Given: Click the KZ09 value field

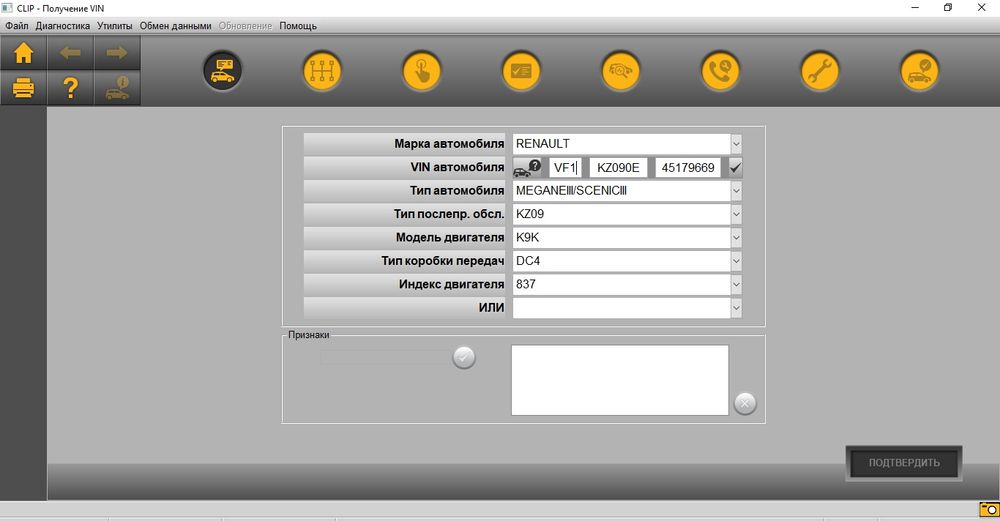Looking at the screenshot, I should pyautogui.click(x=621, y=214).
